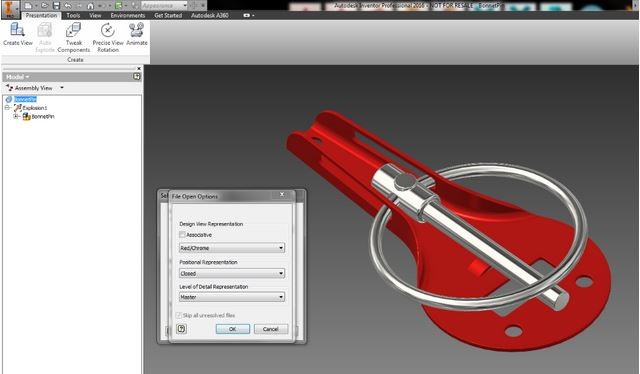Click the help question mark icon in dialog

point(182,329)
